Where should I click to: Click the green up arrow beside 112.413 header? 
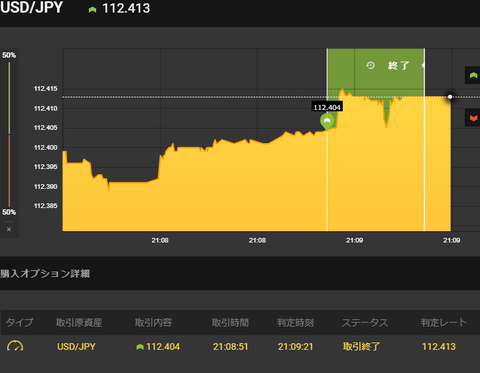[92, 10]
